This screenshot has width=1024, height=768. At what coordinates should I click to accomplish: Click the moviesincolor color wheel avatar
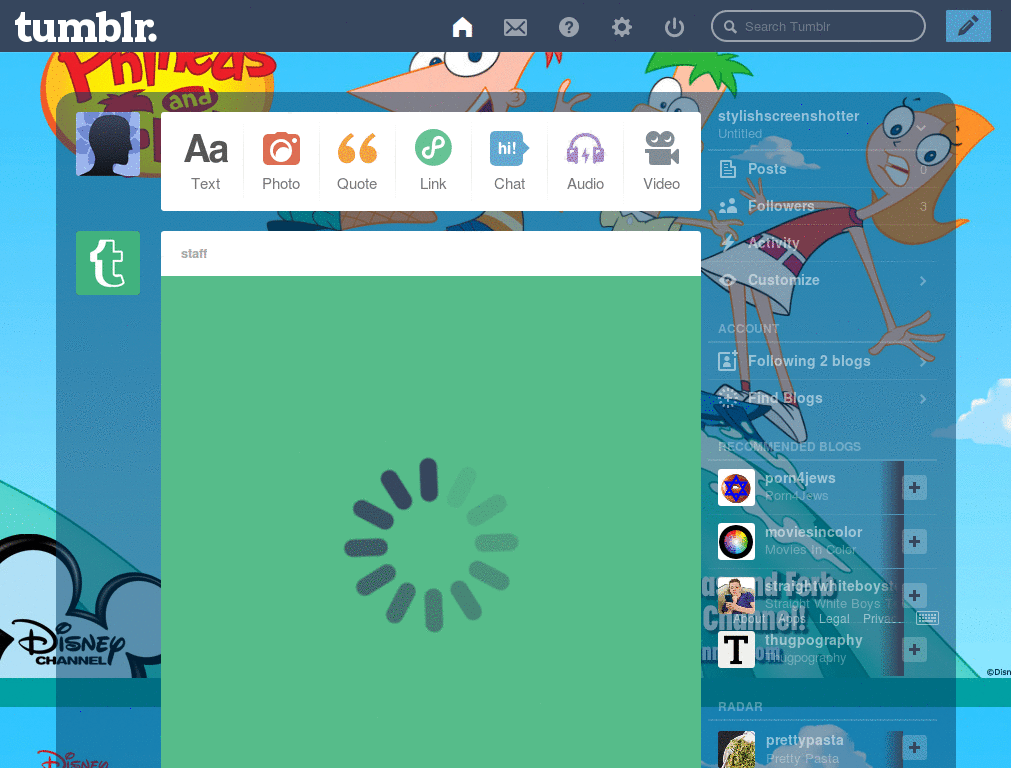736,541
